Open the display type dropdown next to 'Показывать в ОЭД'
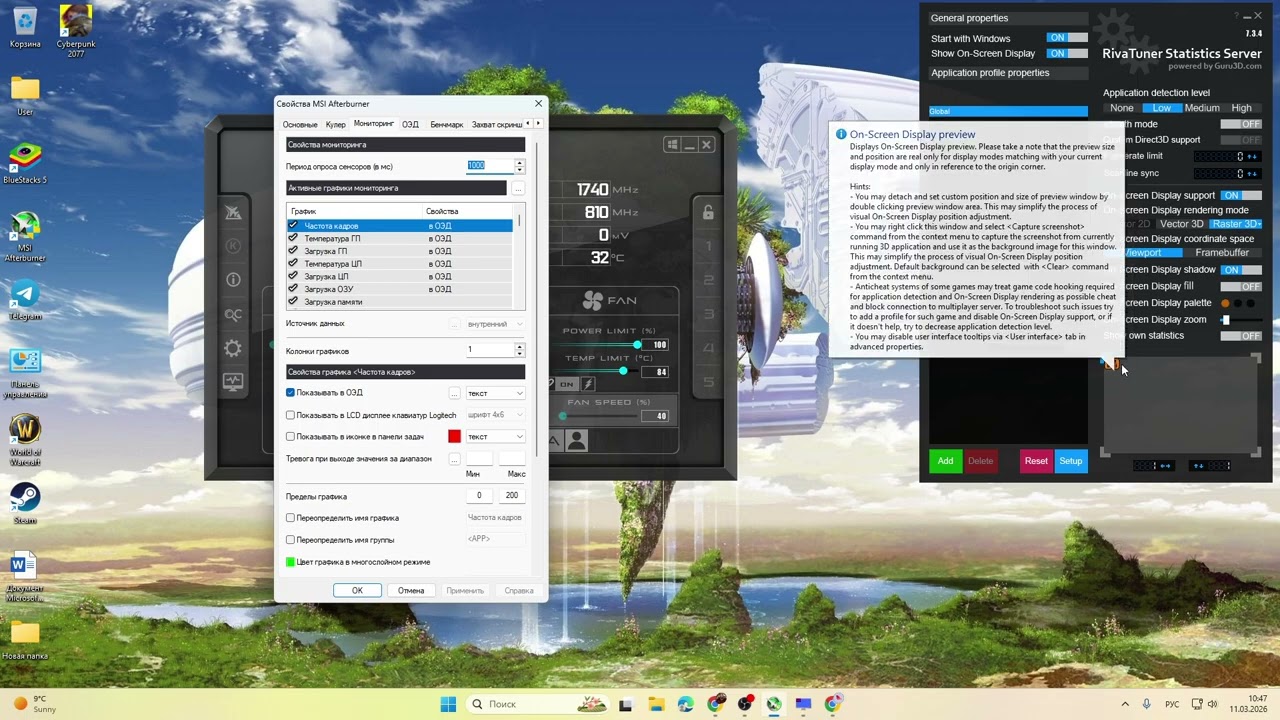1280x720 pixels. coord(495,393)
